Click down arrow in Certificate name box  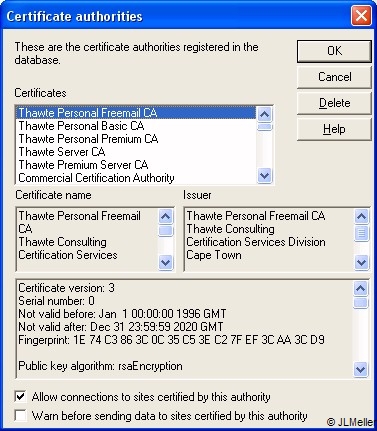click(x=166, y=262)
